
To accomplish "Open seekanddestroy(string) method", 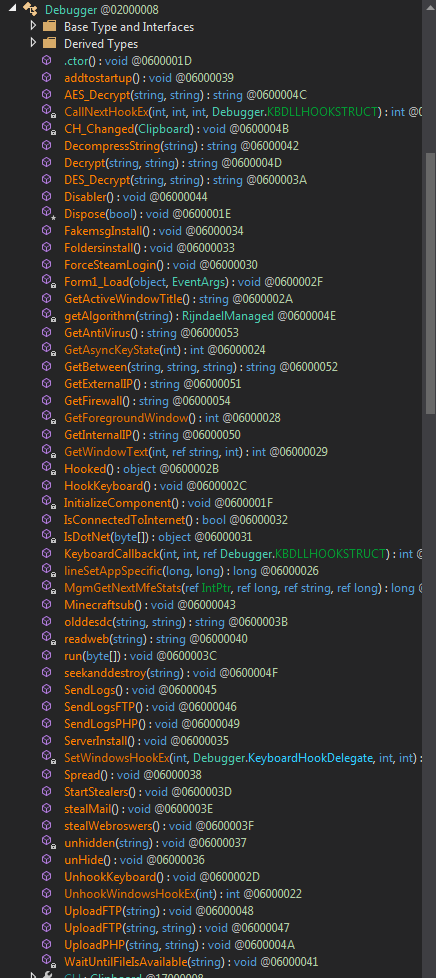I will click(171, 672).
